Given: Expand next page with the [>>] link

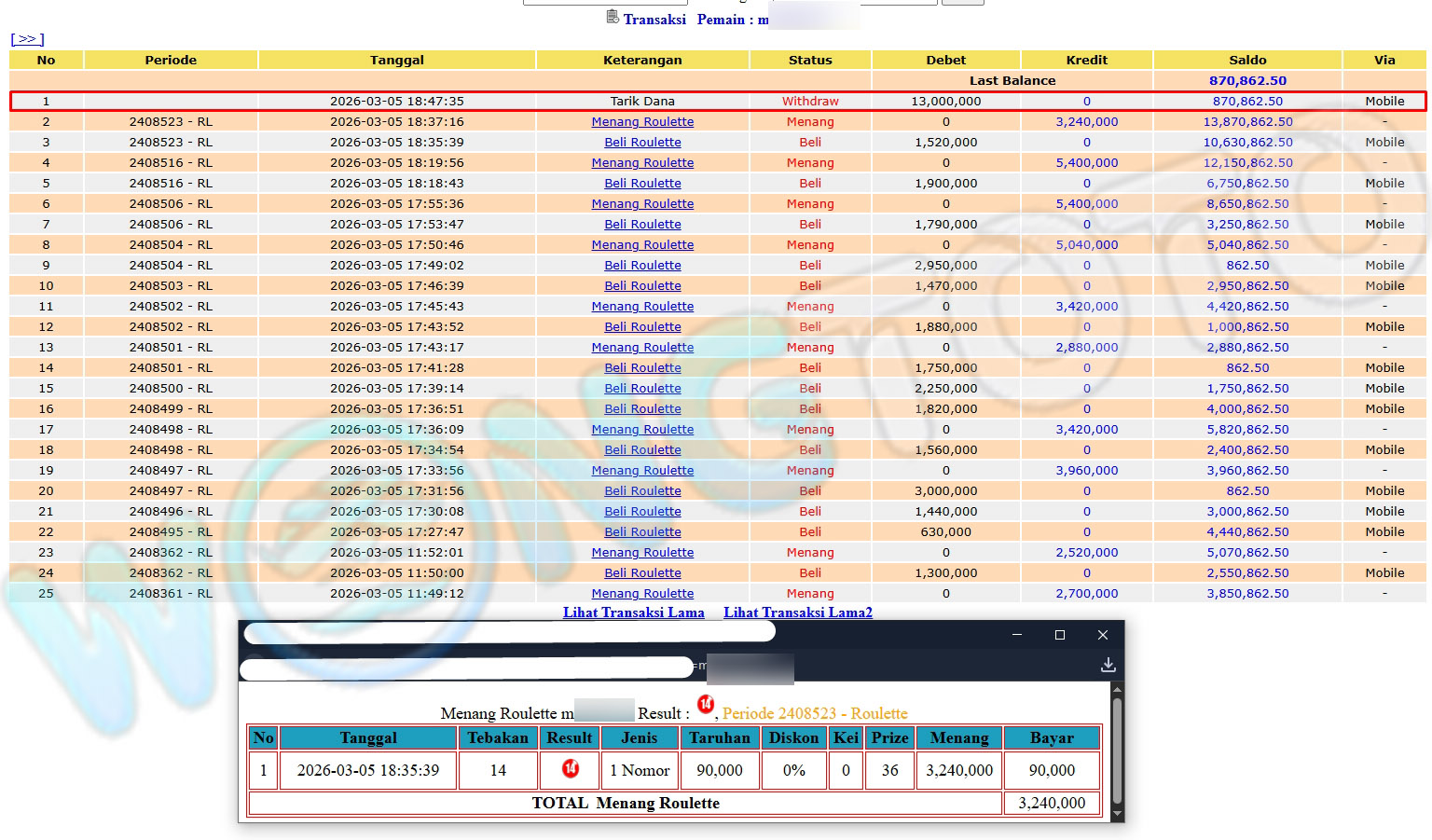Looking at the screenshot, I should tap(27, 39).
